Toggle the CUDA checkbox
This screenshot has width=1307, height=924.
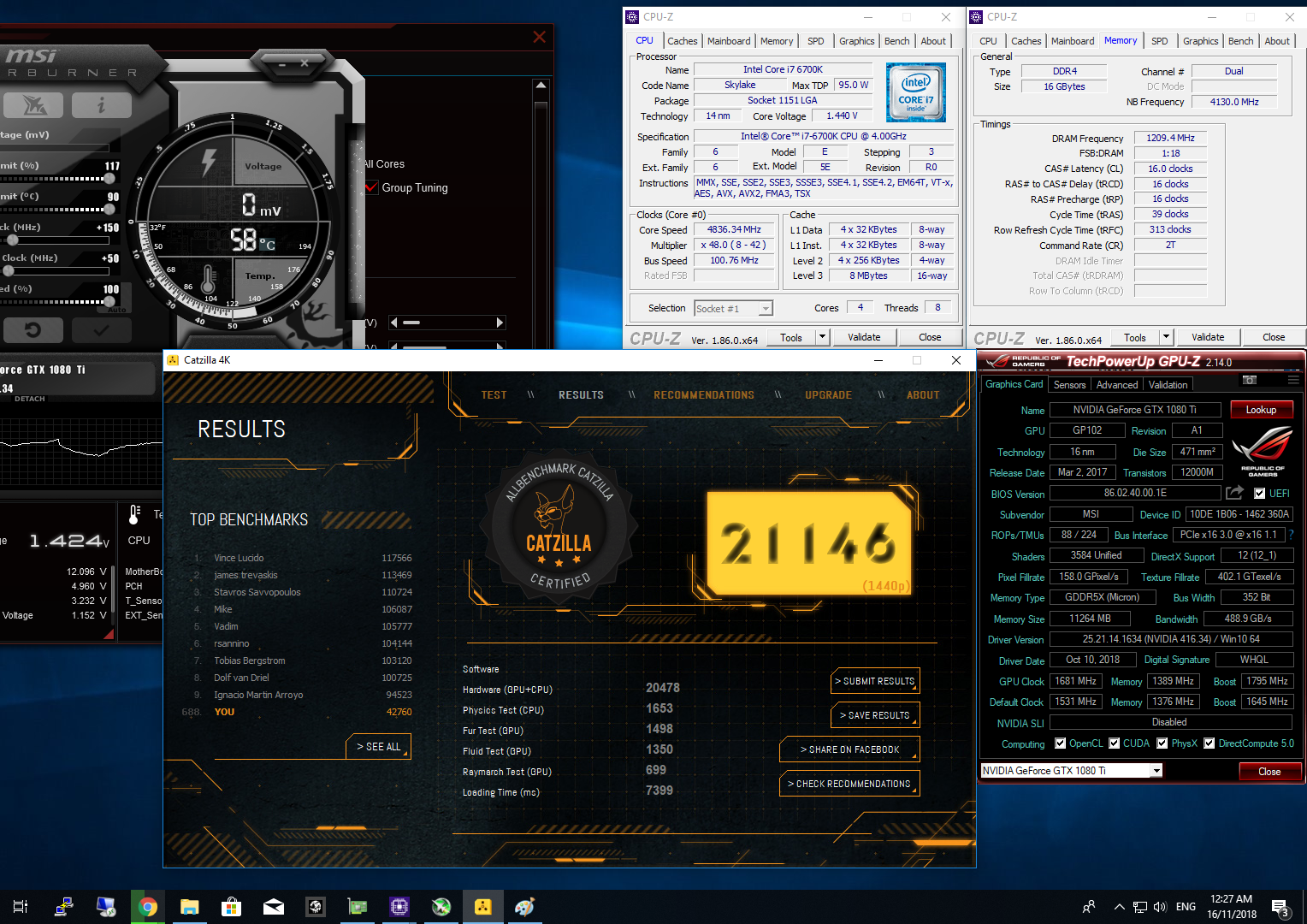point(1115,743)
